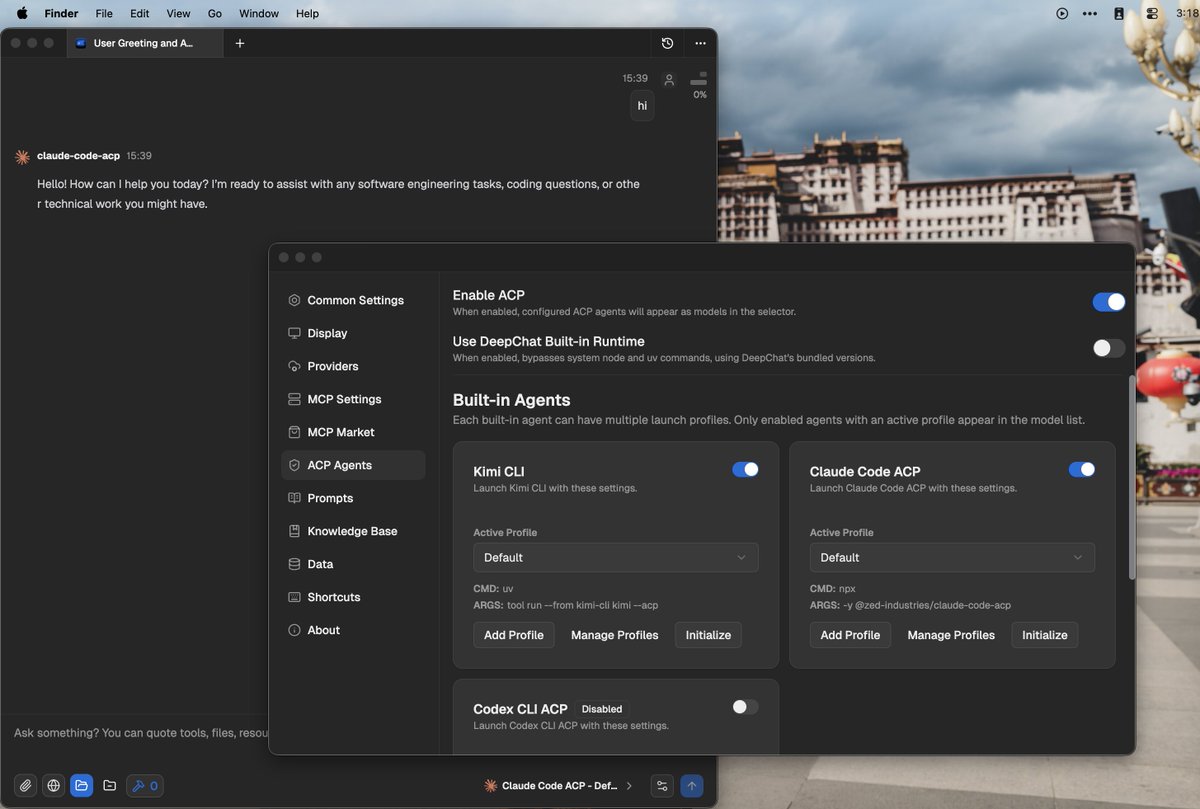Open Kimi CLI Active Profile dropdown
This screenshot has height=809, width=1200.
pos(616,557)
